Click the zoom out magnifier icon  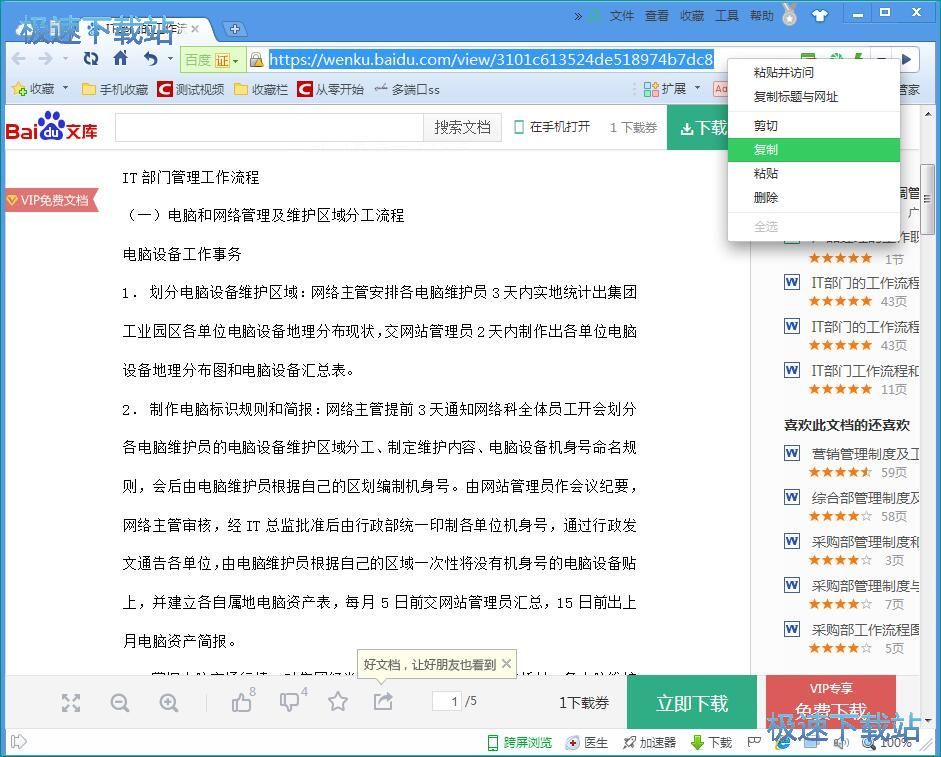point(119,702)
